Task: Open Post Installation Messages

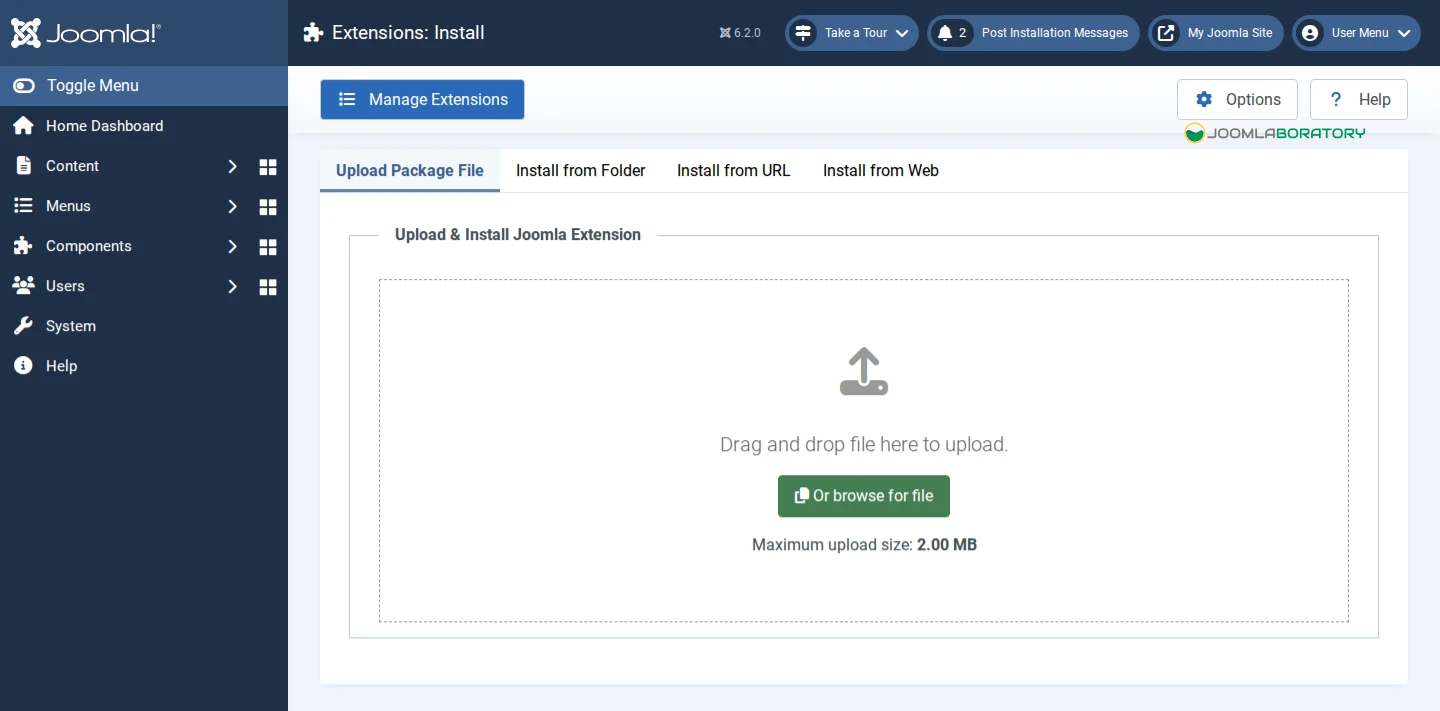Action: (1033, 33)
